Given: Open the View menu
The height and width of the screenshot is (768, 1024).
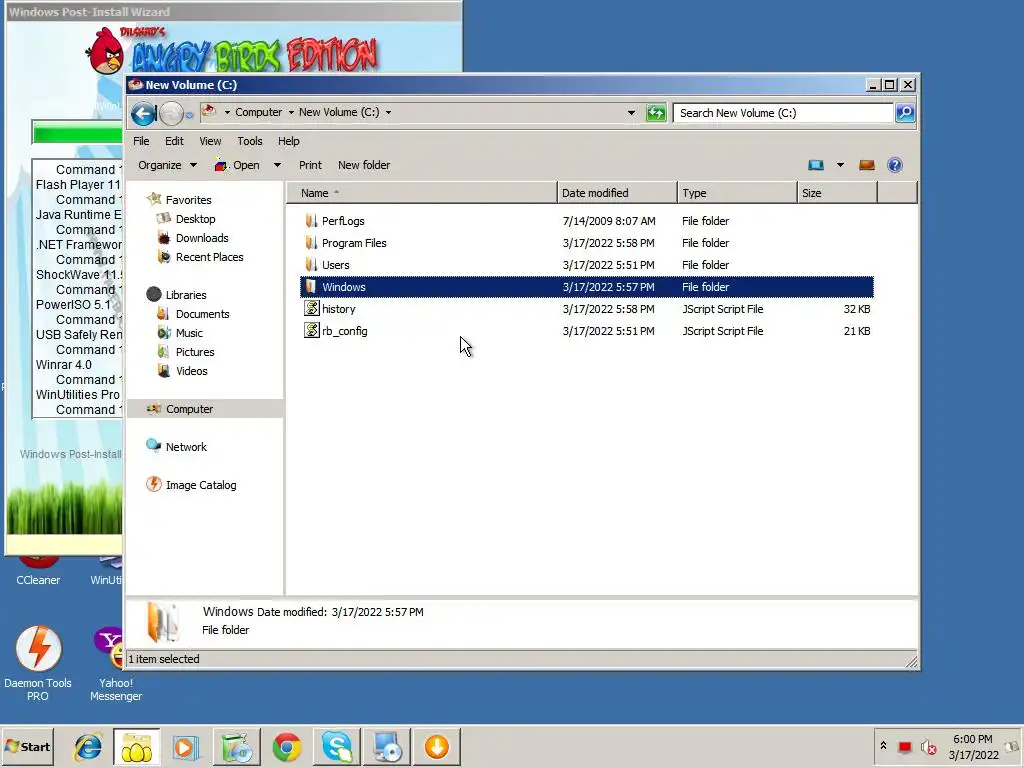Looking at the screenshot, I should click(x=210, y=141).
